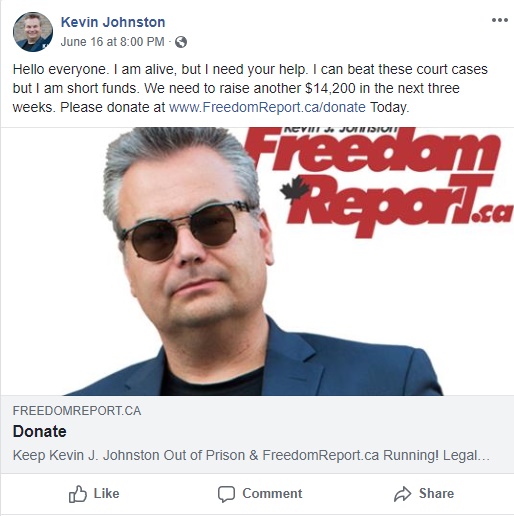Click the speech bubble Comment icon
This screenshot has width=514, height=516.
tap(226, 494)
